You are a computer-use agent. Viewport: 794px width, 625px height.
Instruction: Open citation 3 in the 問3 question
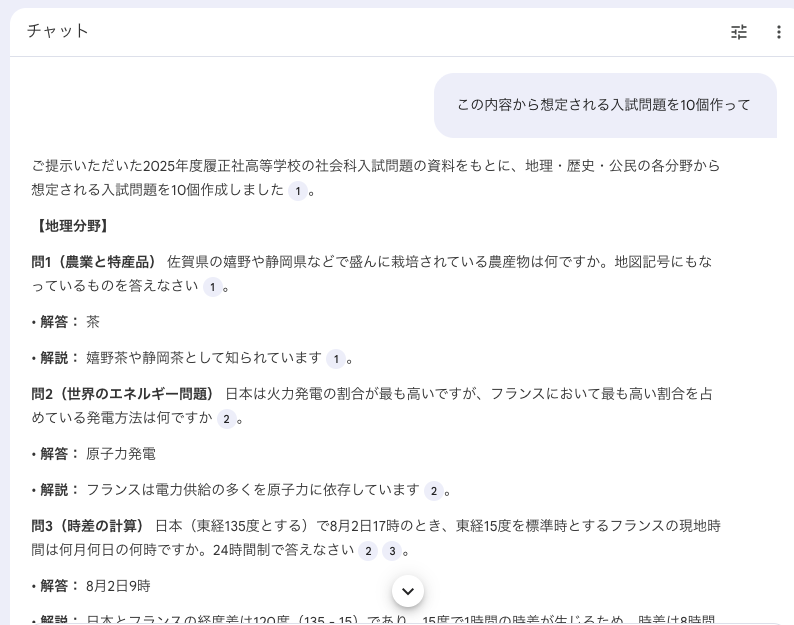(392, 551)
